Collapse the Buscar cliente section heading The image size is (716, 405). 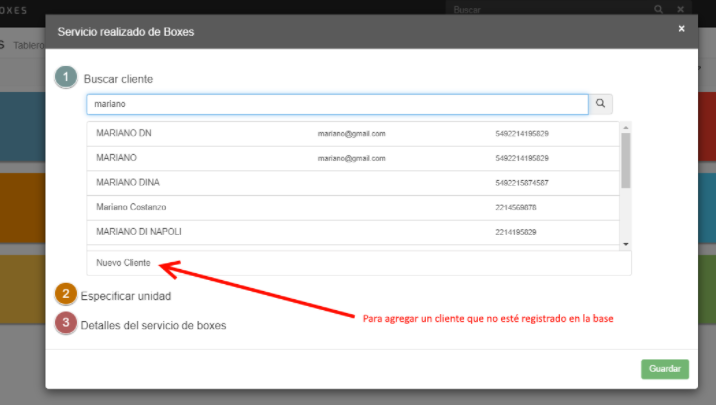tap(118, 79)
